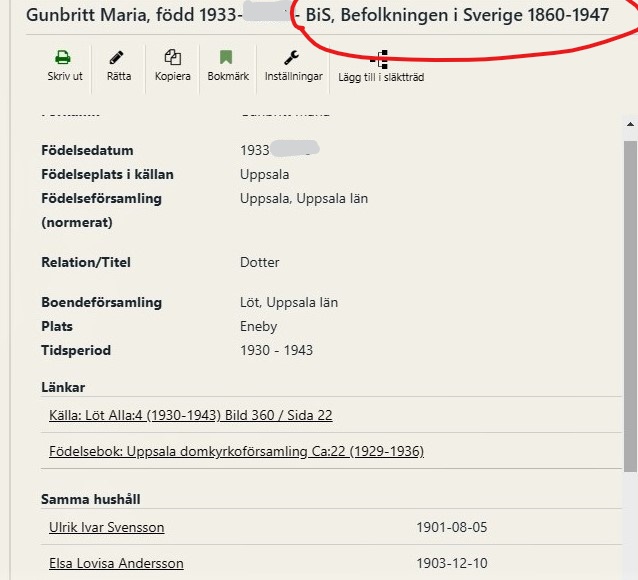
Task: Open household member Elsa Lovisa Andersson
Action: [116, 563]
